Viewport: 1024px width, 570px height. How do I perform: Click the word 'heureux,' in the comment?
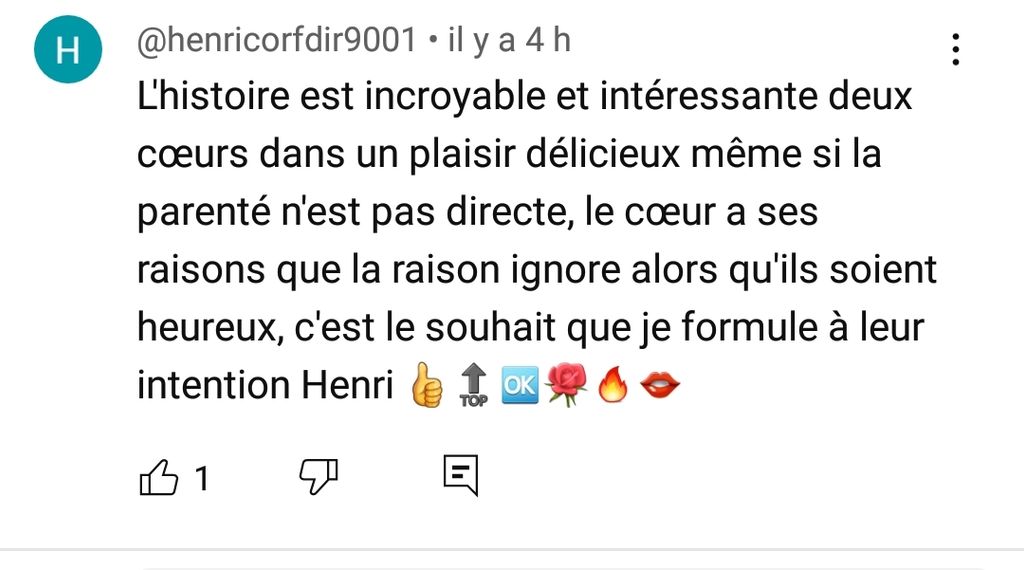coord(210,327)
